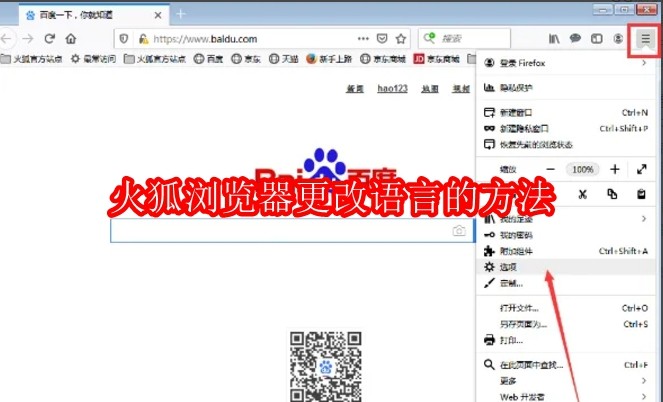Open the 新手上路 Firefox bookmark
This screenshot has width=663, height=402.
[x=329, y=59]
